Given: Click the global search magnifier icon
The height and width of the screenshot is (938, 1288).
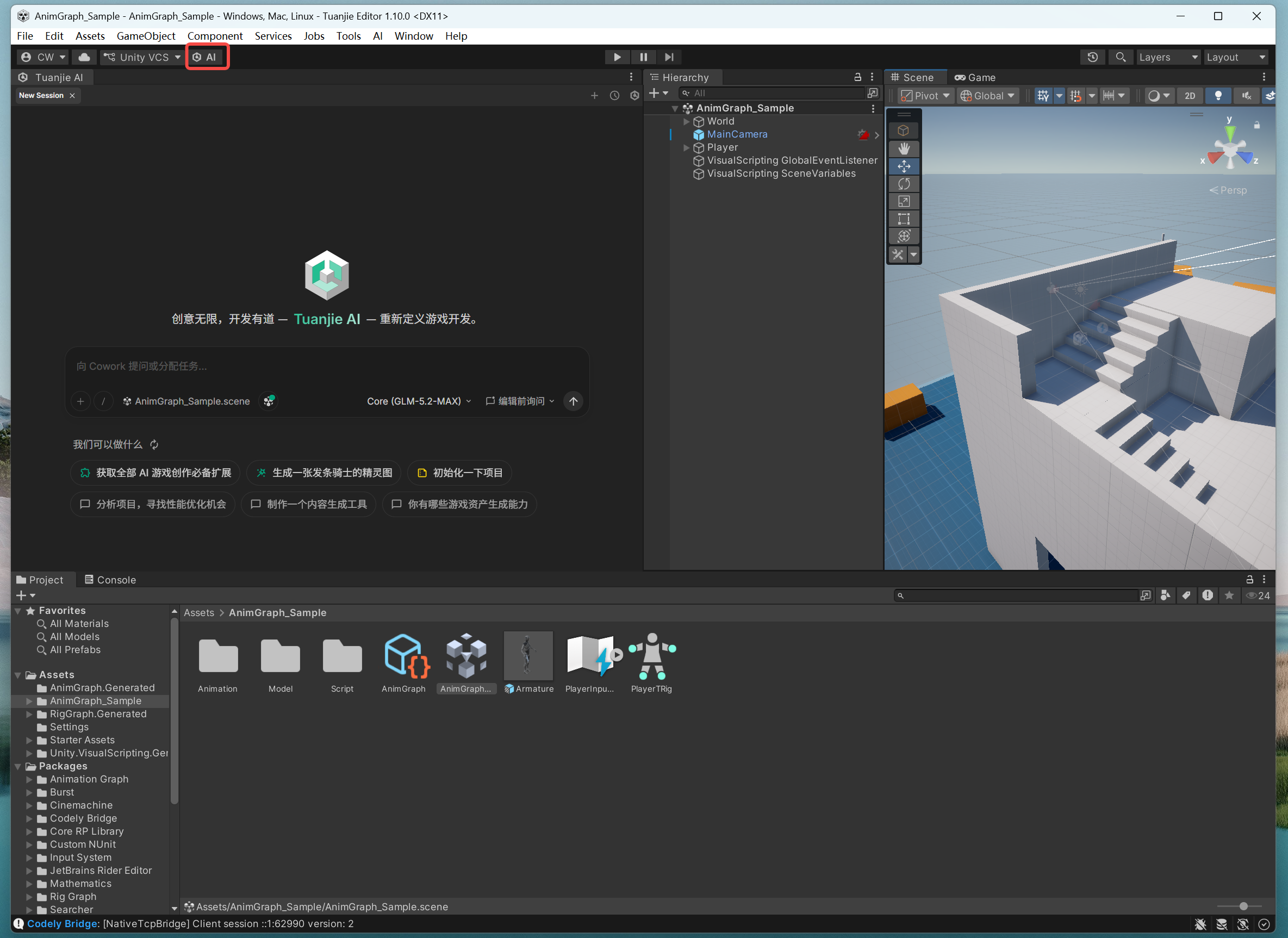Looking at the screenshot, I should tap(1121, 57).
